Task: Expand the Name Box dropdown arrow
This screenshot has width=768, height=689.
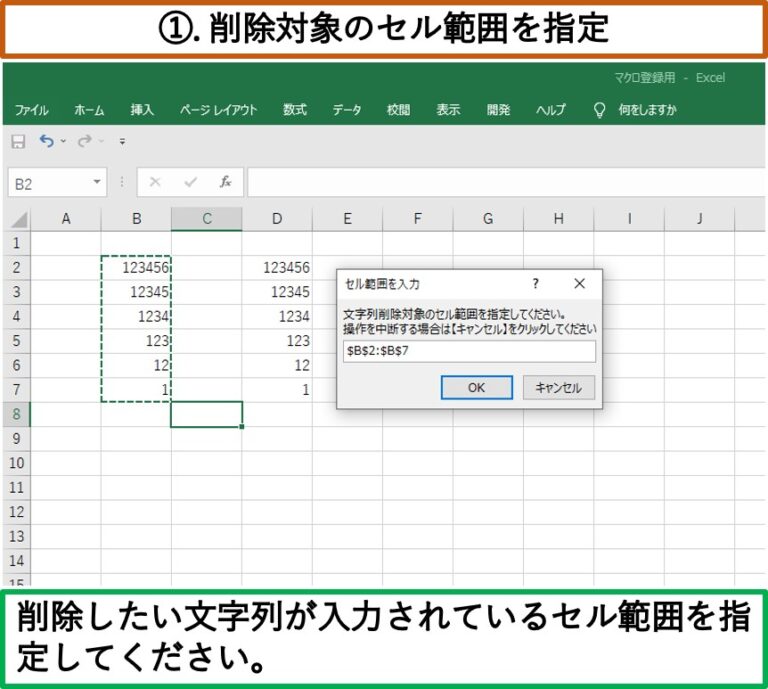Action: coord(97,183)
